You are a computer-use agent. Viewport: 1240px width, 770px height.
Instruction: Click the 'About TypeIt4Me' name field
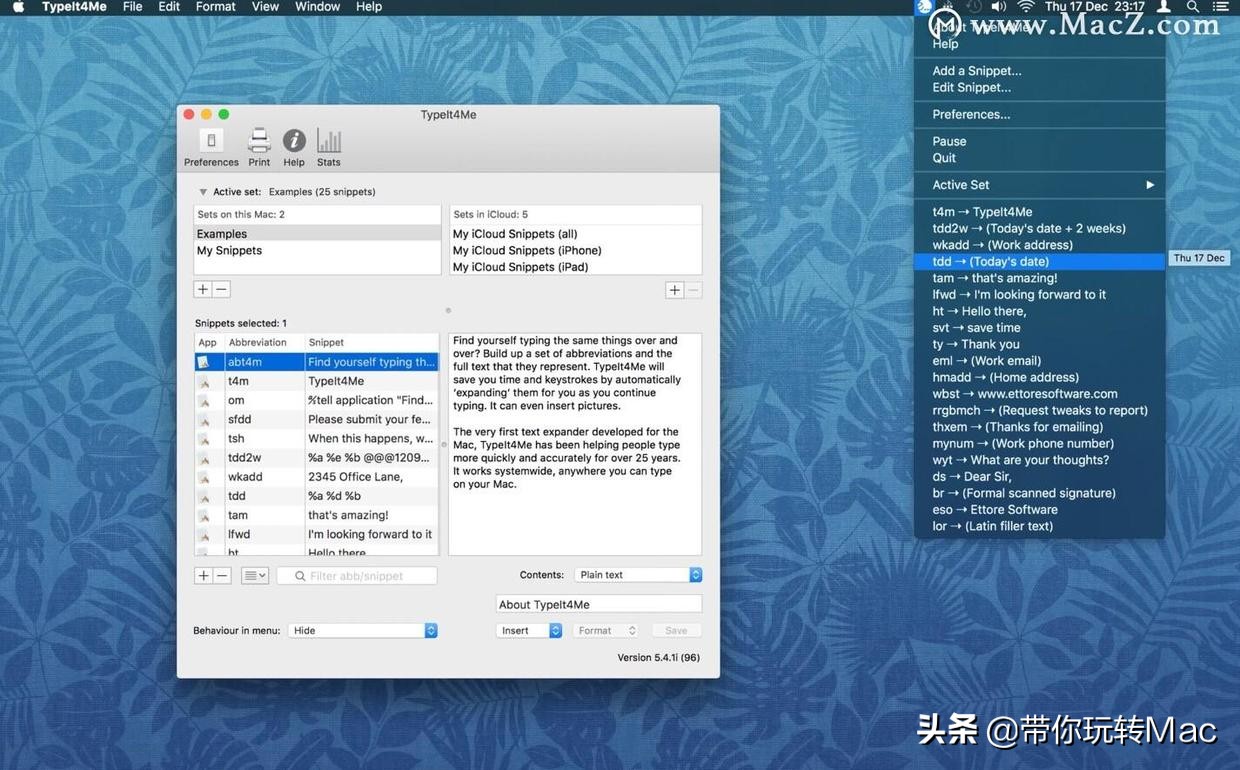[598, 604]
